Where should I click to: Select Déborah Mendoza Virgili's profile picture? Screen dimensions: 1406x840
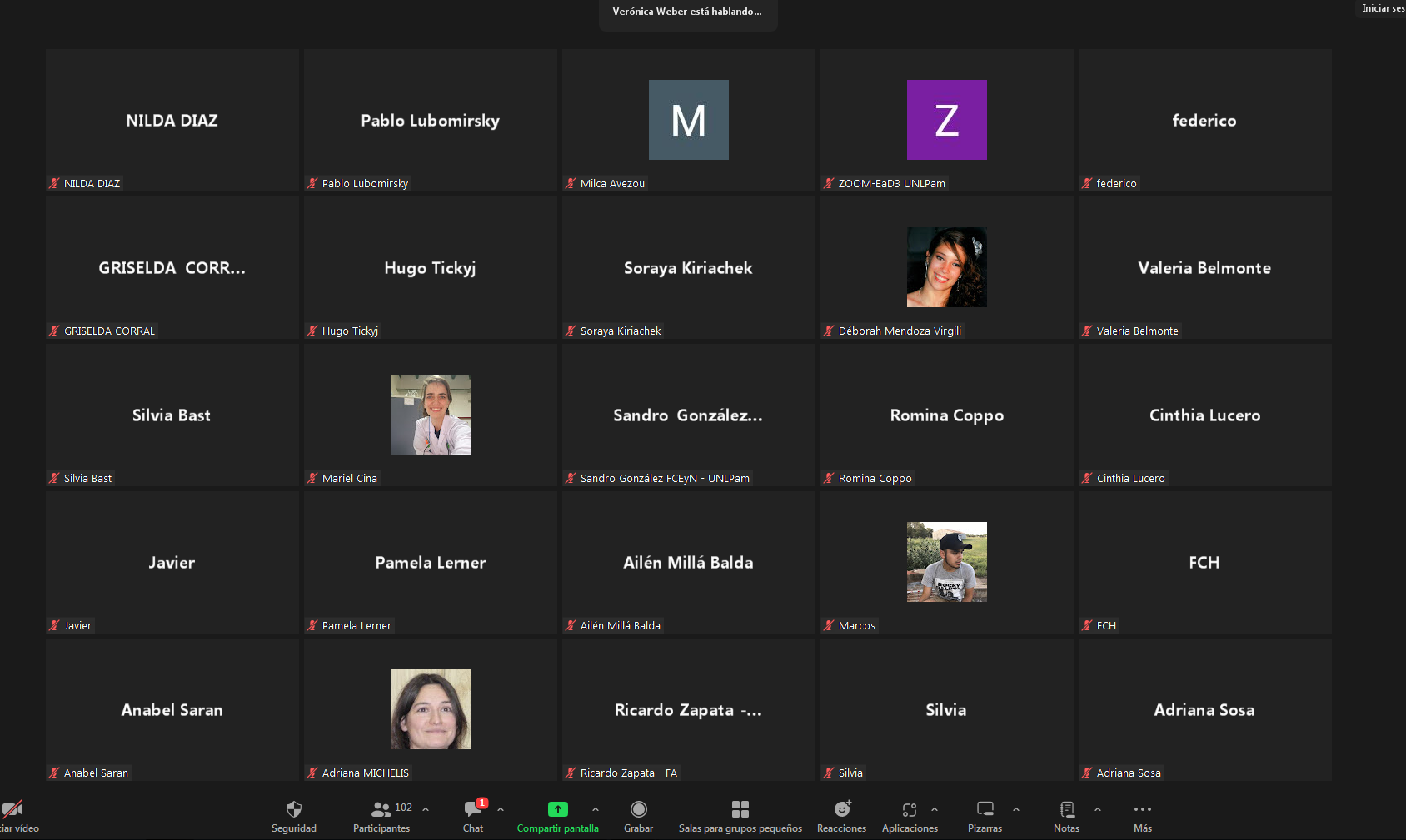tap(947, 267)
